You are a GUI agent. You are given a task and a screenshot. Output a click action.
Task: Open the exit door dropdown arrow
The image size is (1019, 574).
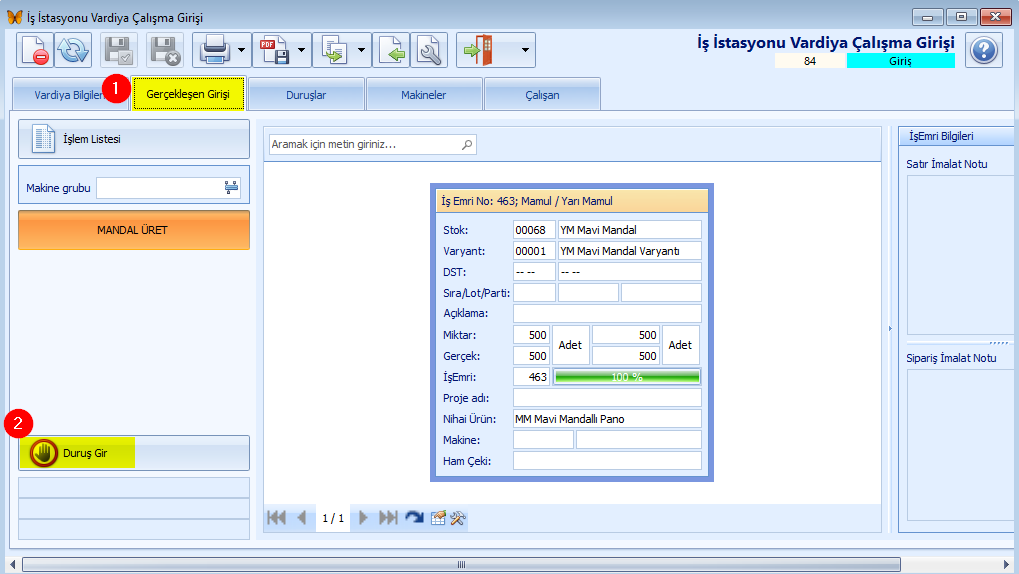(x=523, y=50)
